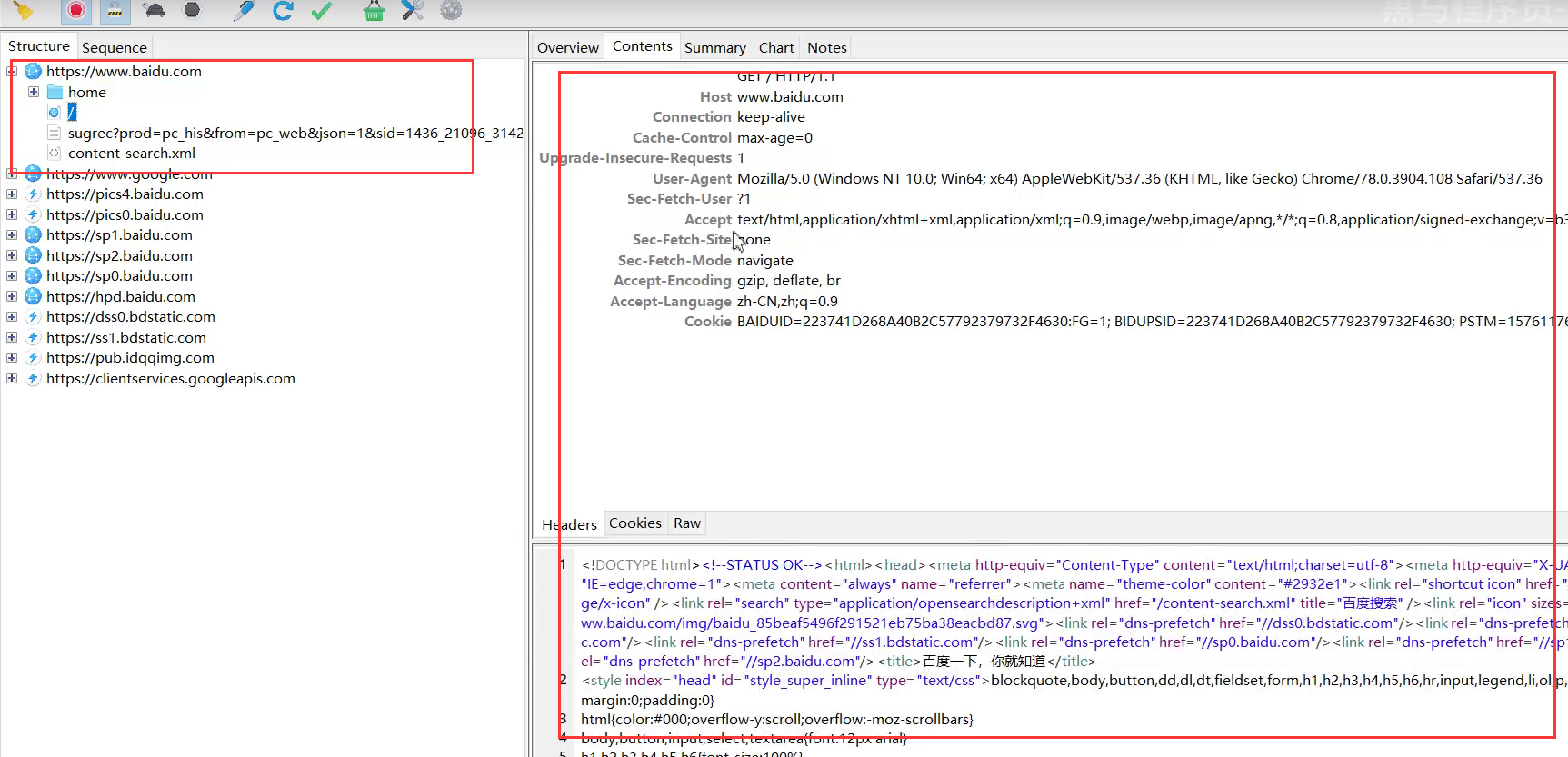
Task: Select https://sp1.baidu.com row
Action: click(x=119, y=234)
